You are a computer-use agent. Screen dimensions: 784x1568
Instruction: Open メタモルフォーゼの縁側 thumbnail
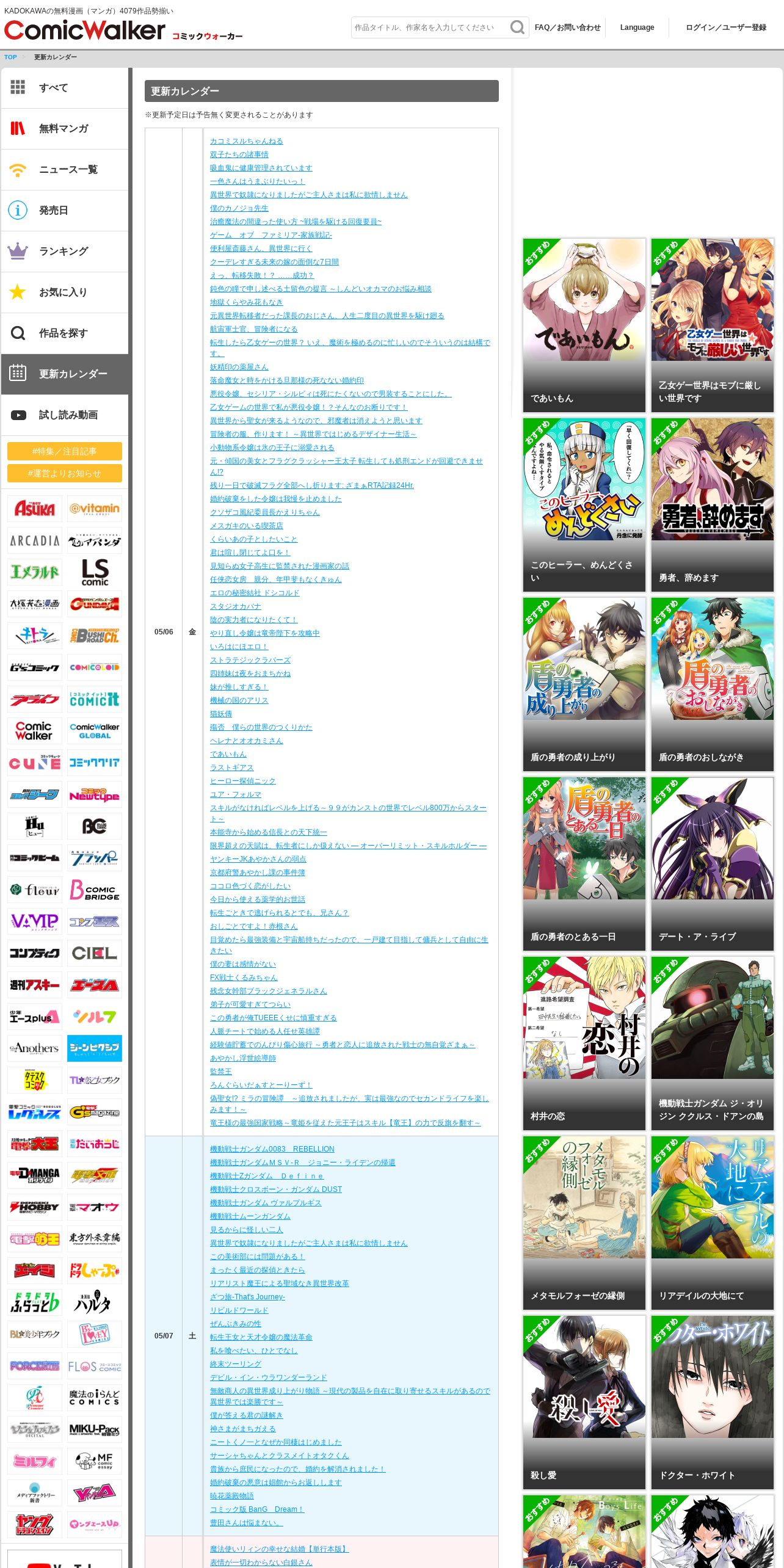pos(584,1222)
